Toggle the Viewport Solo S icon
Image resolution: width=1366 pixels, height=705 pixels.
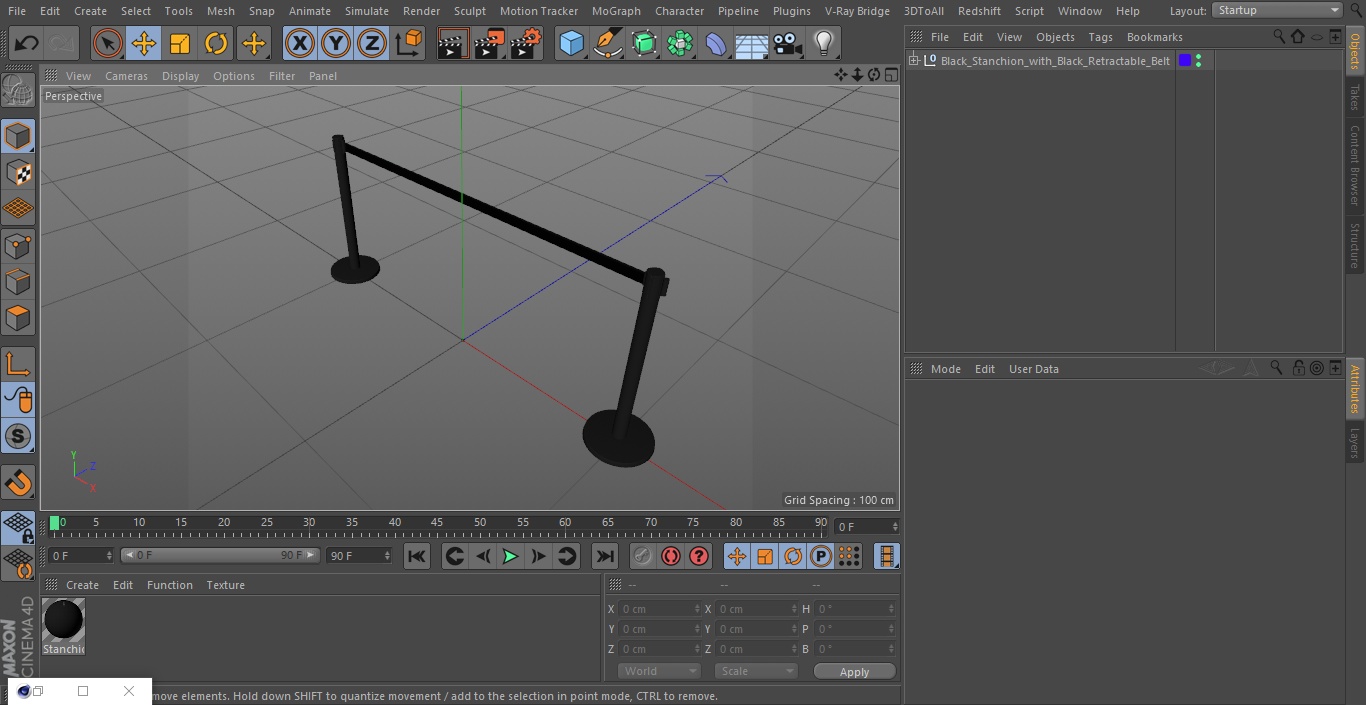click(x=18, y=436)
